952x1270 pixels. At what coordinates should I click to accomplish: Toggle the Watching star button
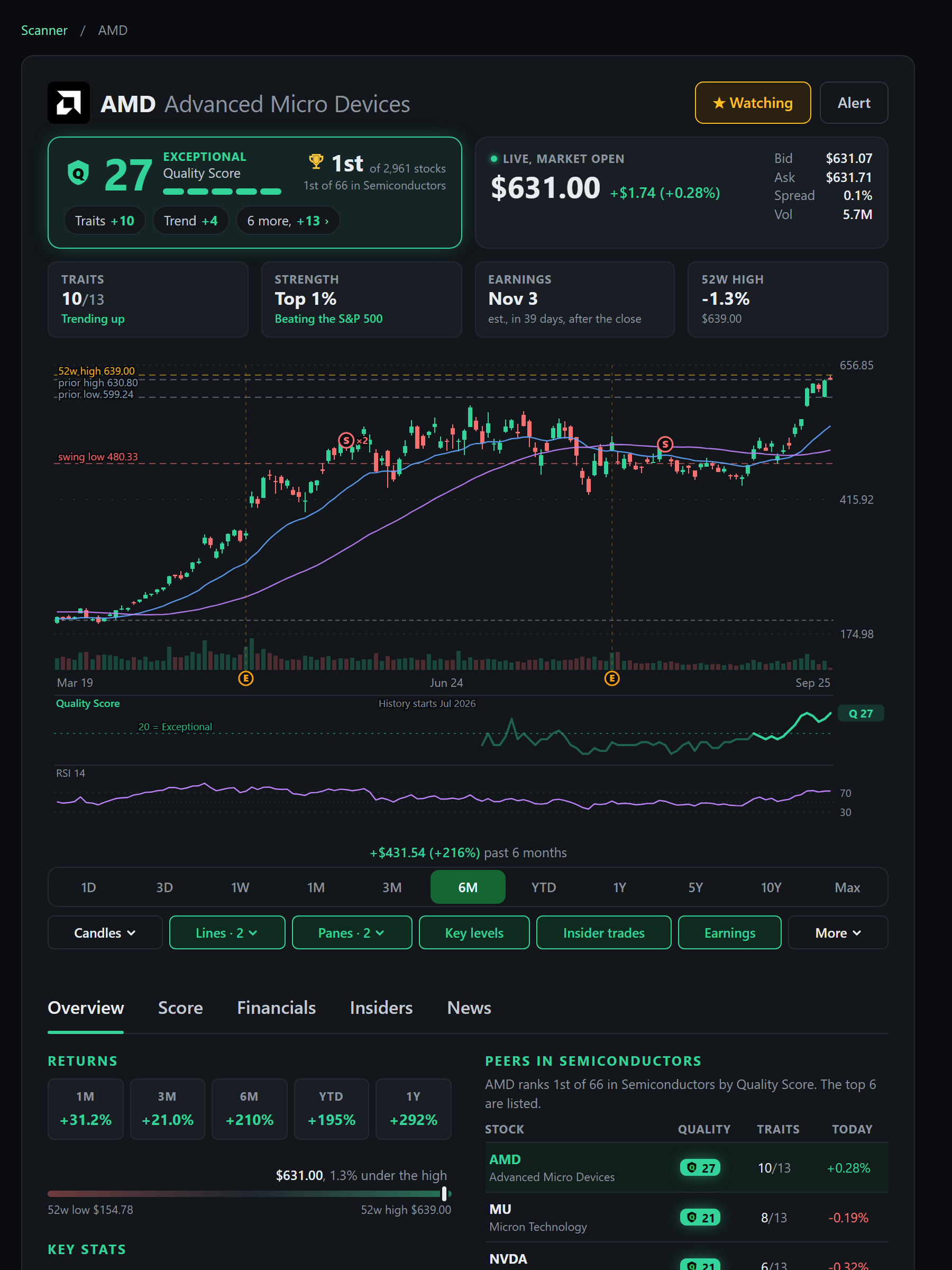pos(752,103)
